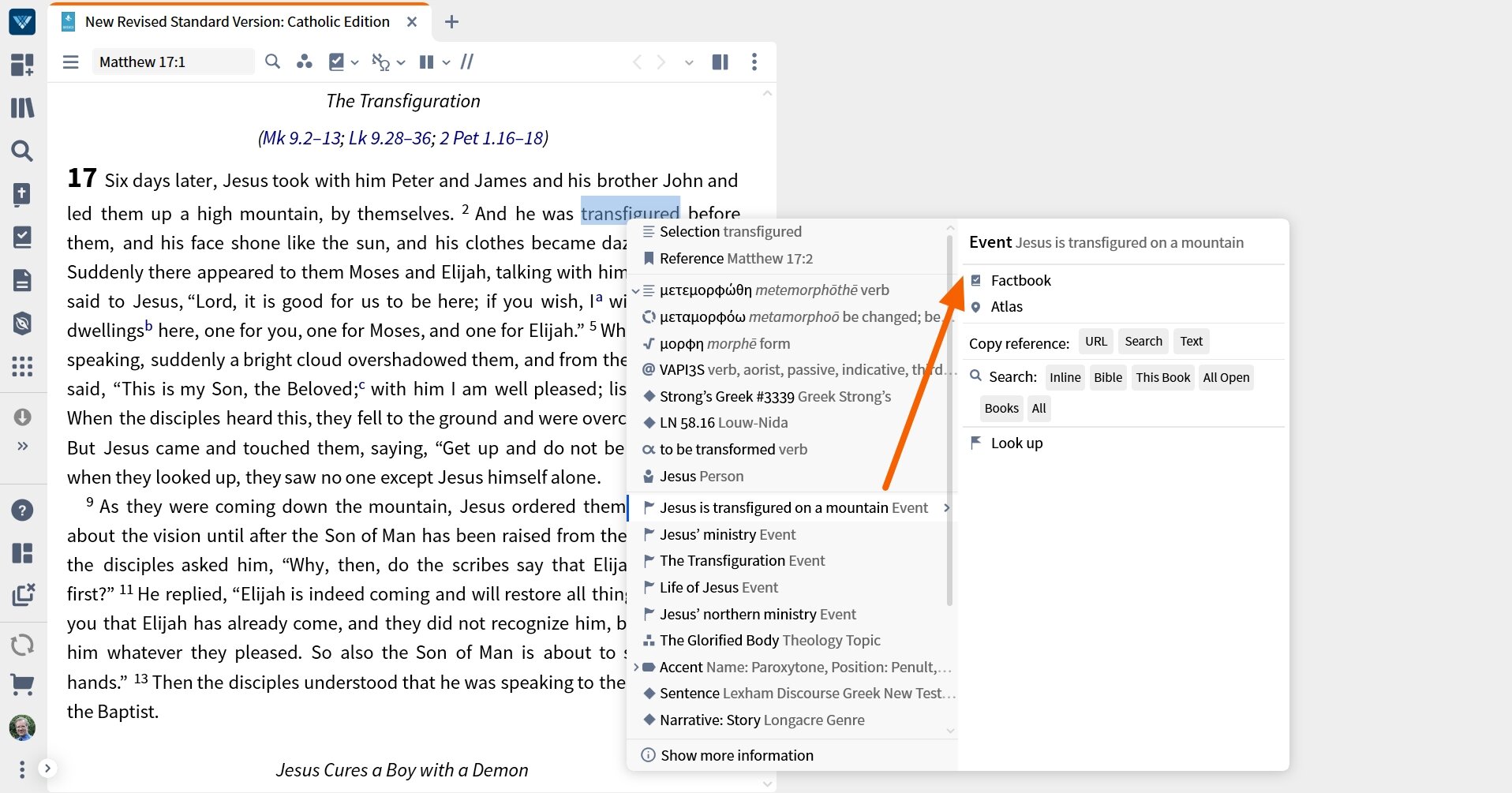This screenshot has width=1512, height=793.
Task: Open the Layouts icon in sidebar
Action: [22, 553]
